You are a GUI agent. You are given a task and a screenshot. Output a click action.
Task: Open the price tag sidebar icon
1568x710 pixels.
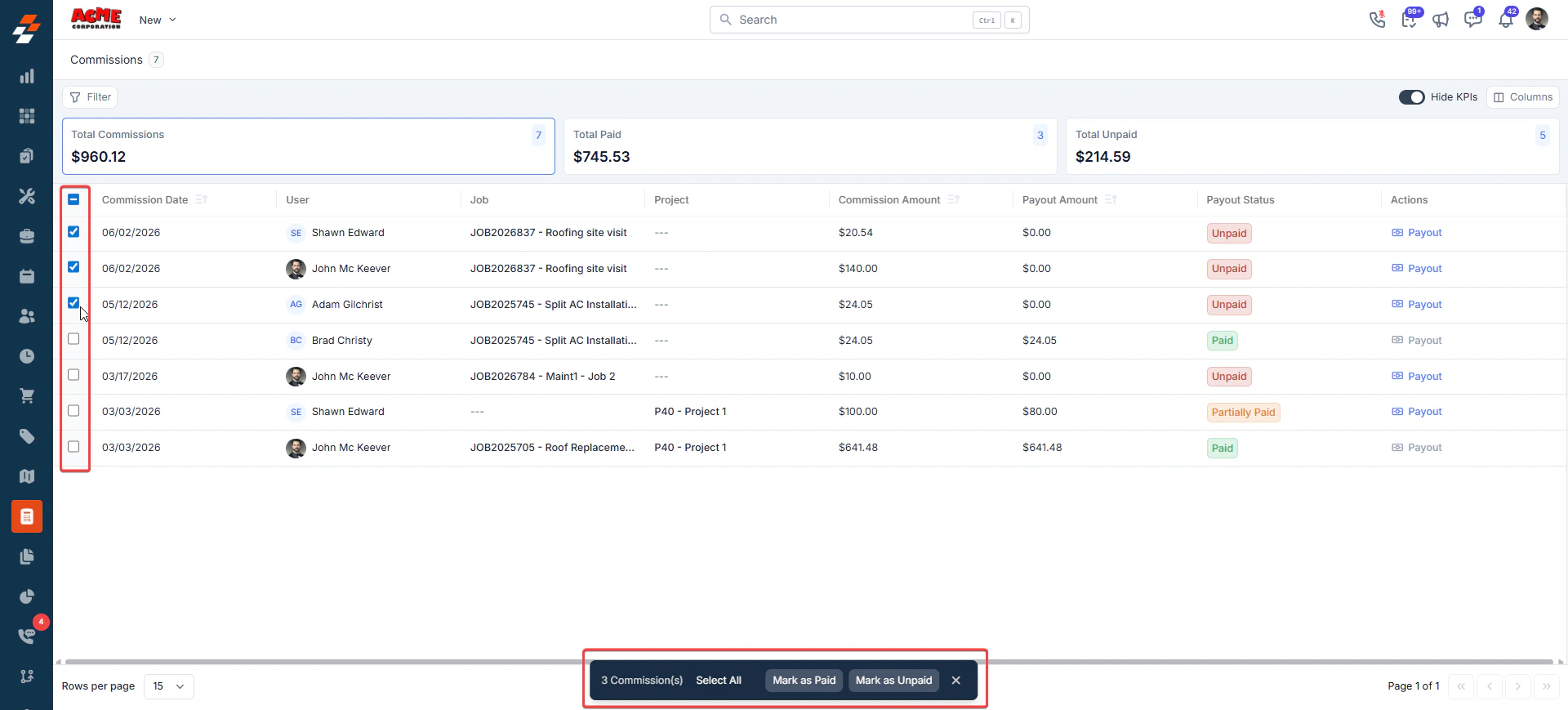(x=27, y=436)
